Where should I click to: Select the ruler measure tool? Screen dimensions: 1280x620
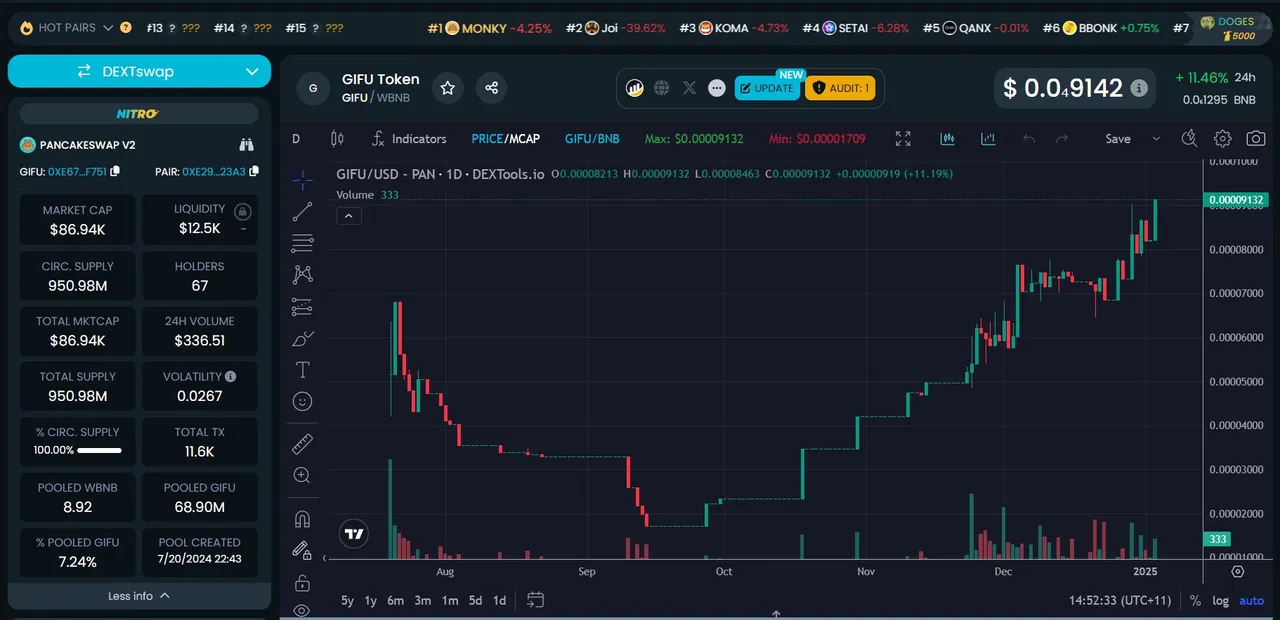(302, 444)
